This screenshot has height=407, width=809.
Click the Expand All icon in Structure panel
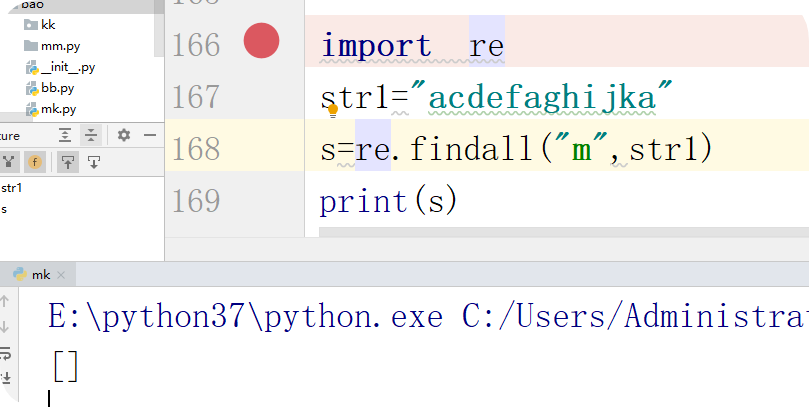tap(65, 135)
